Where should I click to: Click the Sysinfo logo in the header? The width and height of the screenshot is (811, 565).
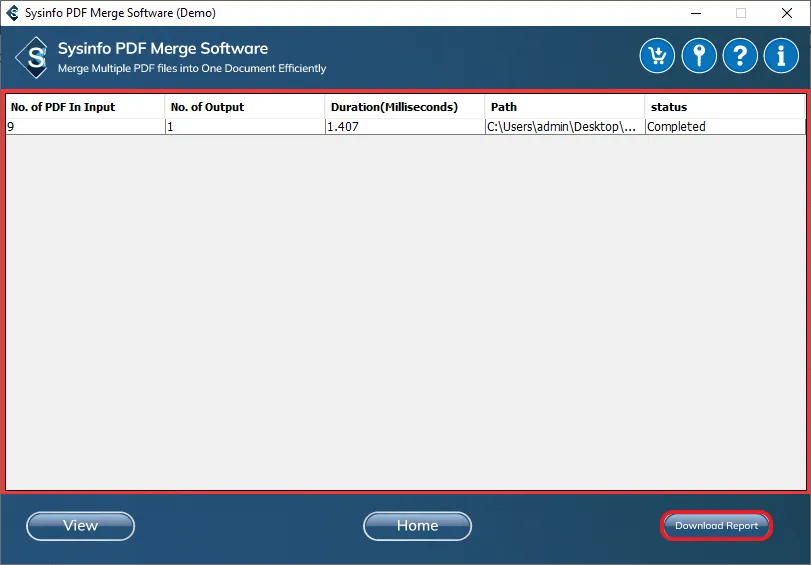click(x=32, y=57)
